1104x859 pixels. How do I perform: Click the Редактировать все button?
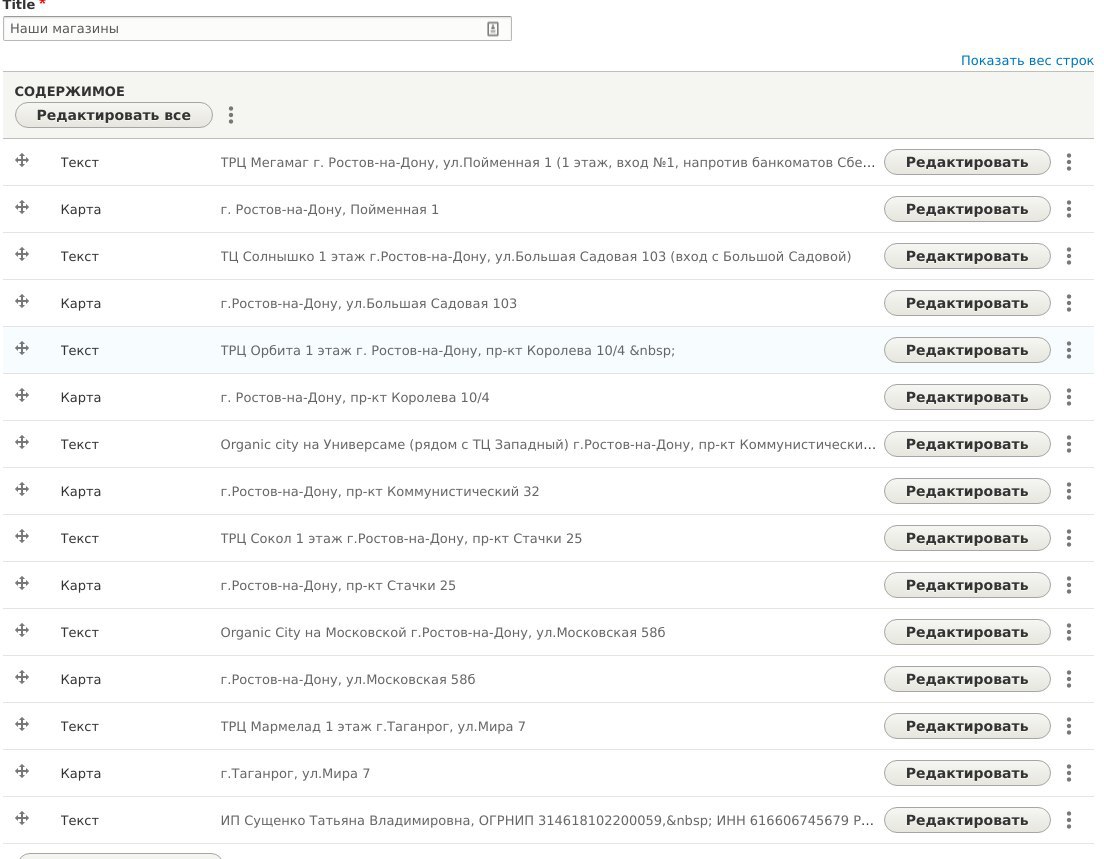coord(113,115)
